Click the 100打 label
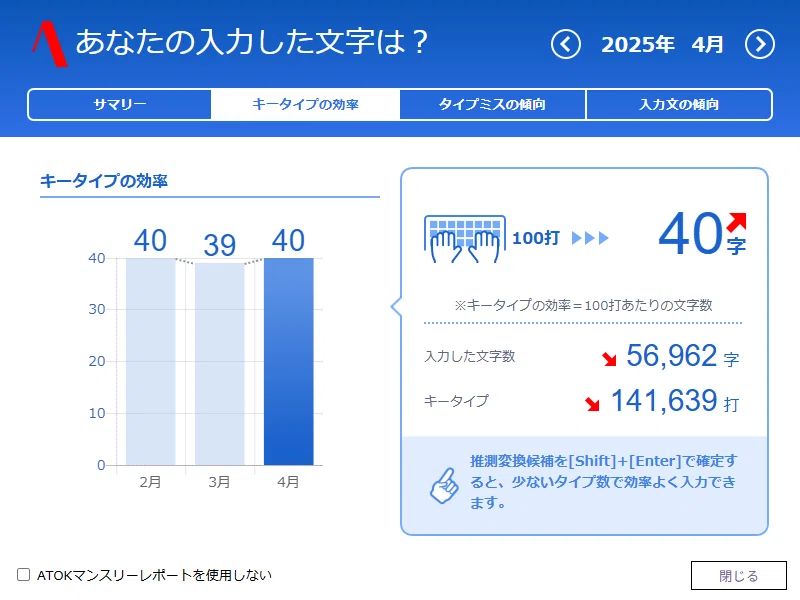 [x=536, y=238]
